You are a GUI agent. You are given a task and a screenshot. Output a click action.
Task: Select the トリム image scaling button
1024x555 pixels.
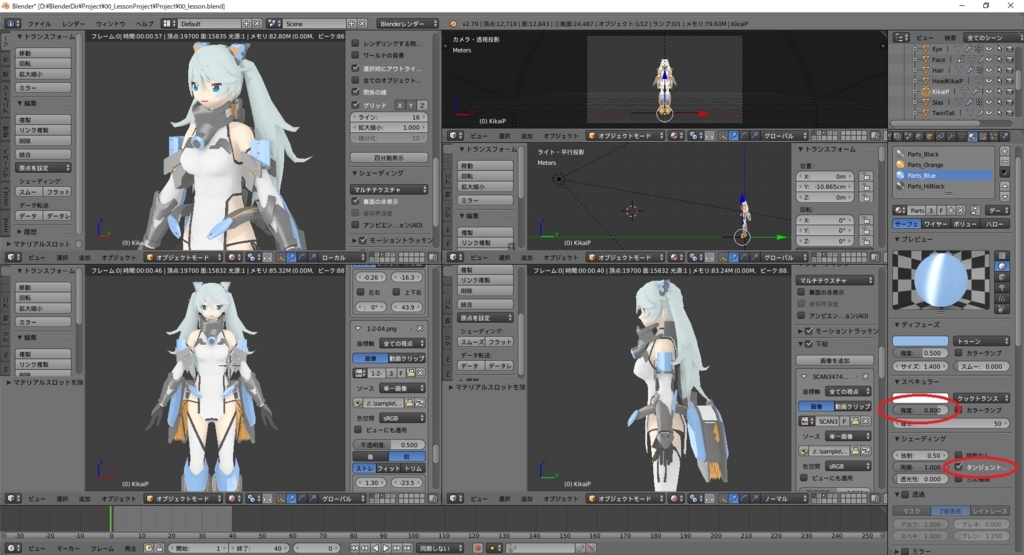pos(413,468)
